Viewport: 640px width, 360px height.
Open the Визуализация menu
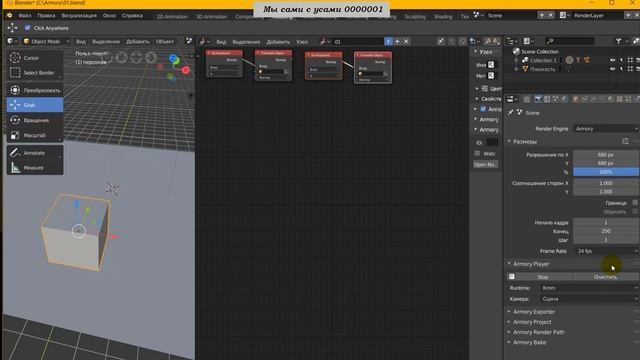point(79,16)
